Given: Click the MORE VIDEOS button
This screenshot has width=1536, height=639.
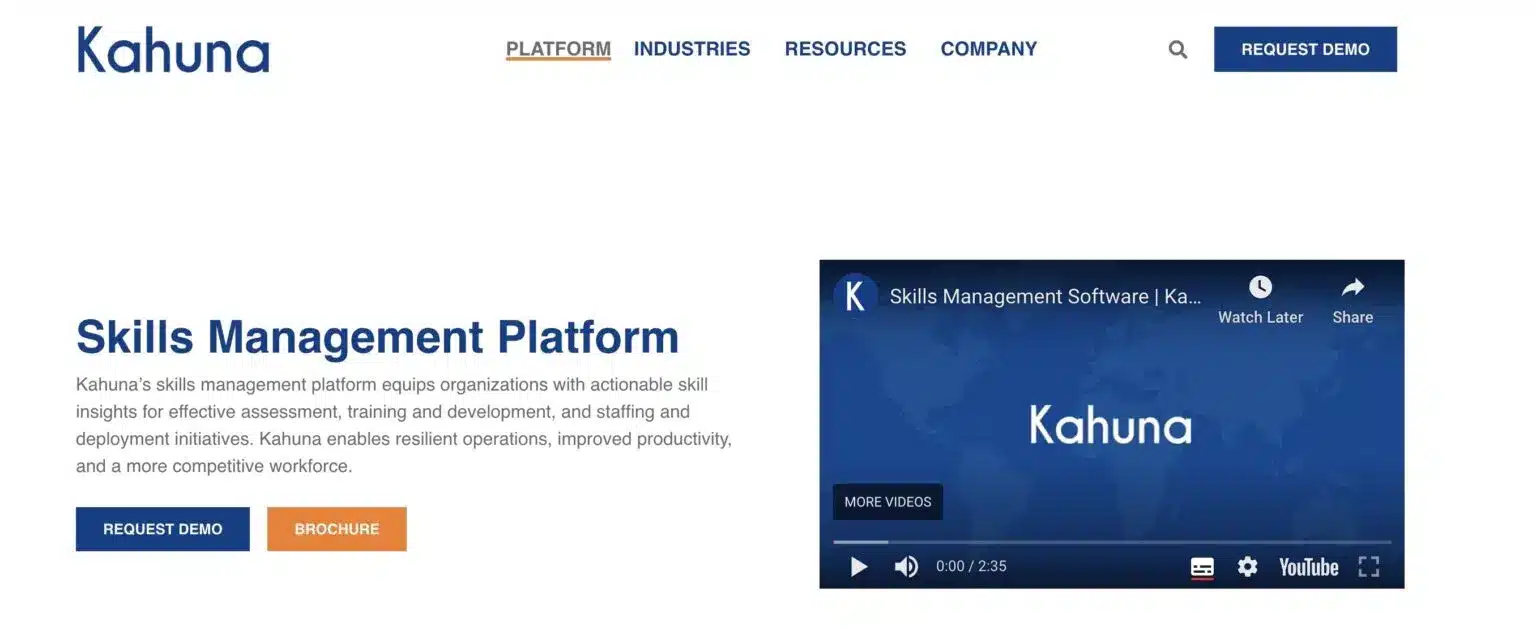Looking at the screenshot, I should pyautogui.click(x=888, y=502).
